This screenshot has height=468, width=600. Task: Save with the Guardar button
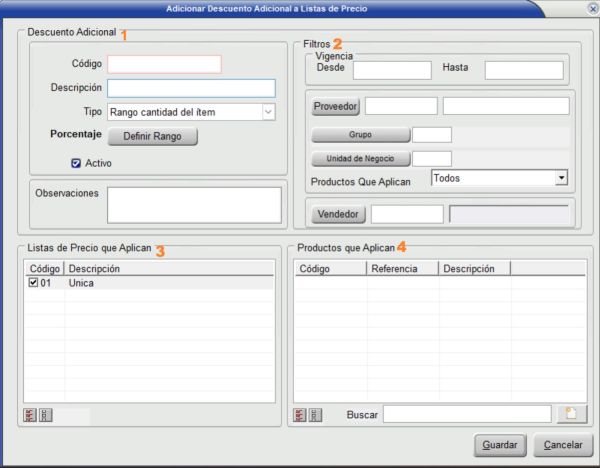point(499,444)
